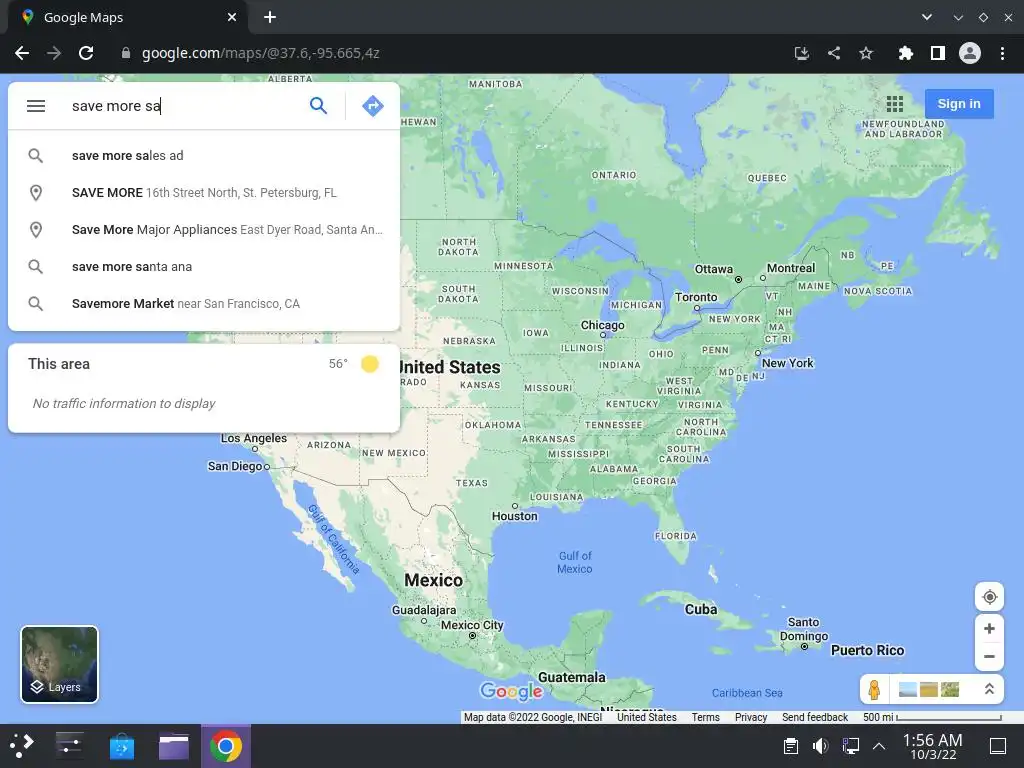The height and width of the screenshot is (768, 1024).
Task: Expand the imagery strip with double chevron
Action: pyautogui.click(x=989, y=689)
